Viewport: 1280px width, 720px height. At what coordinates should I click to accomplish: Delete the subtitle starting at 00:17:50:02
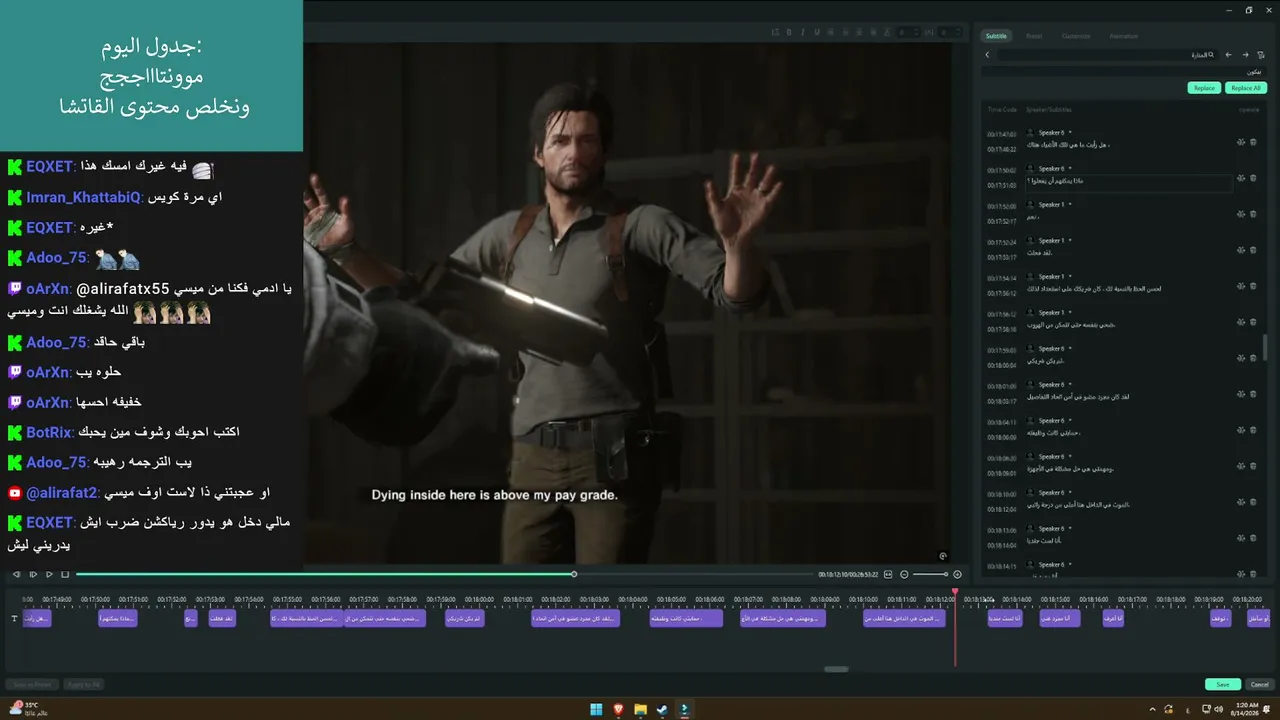(x=1253, y=178)
